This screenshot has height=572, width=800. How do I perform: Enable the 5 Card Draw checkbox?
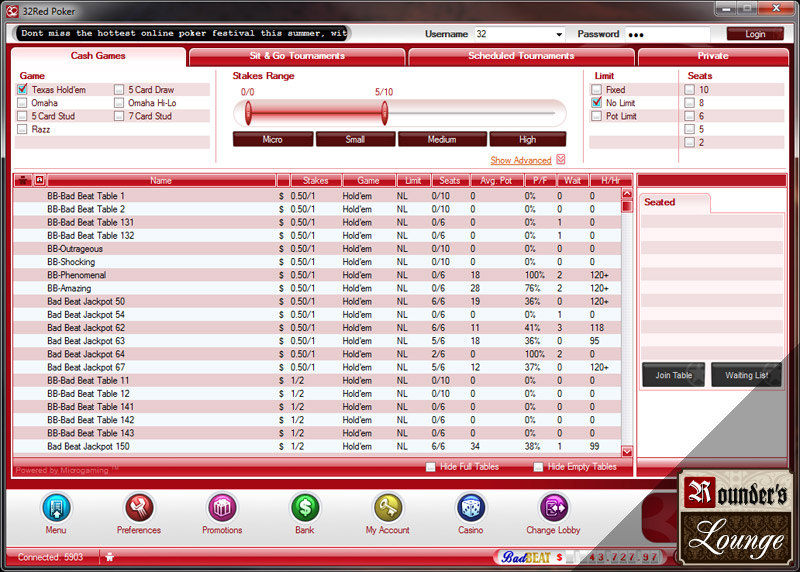tap(119, 89)
